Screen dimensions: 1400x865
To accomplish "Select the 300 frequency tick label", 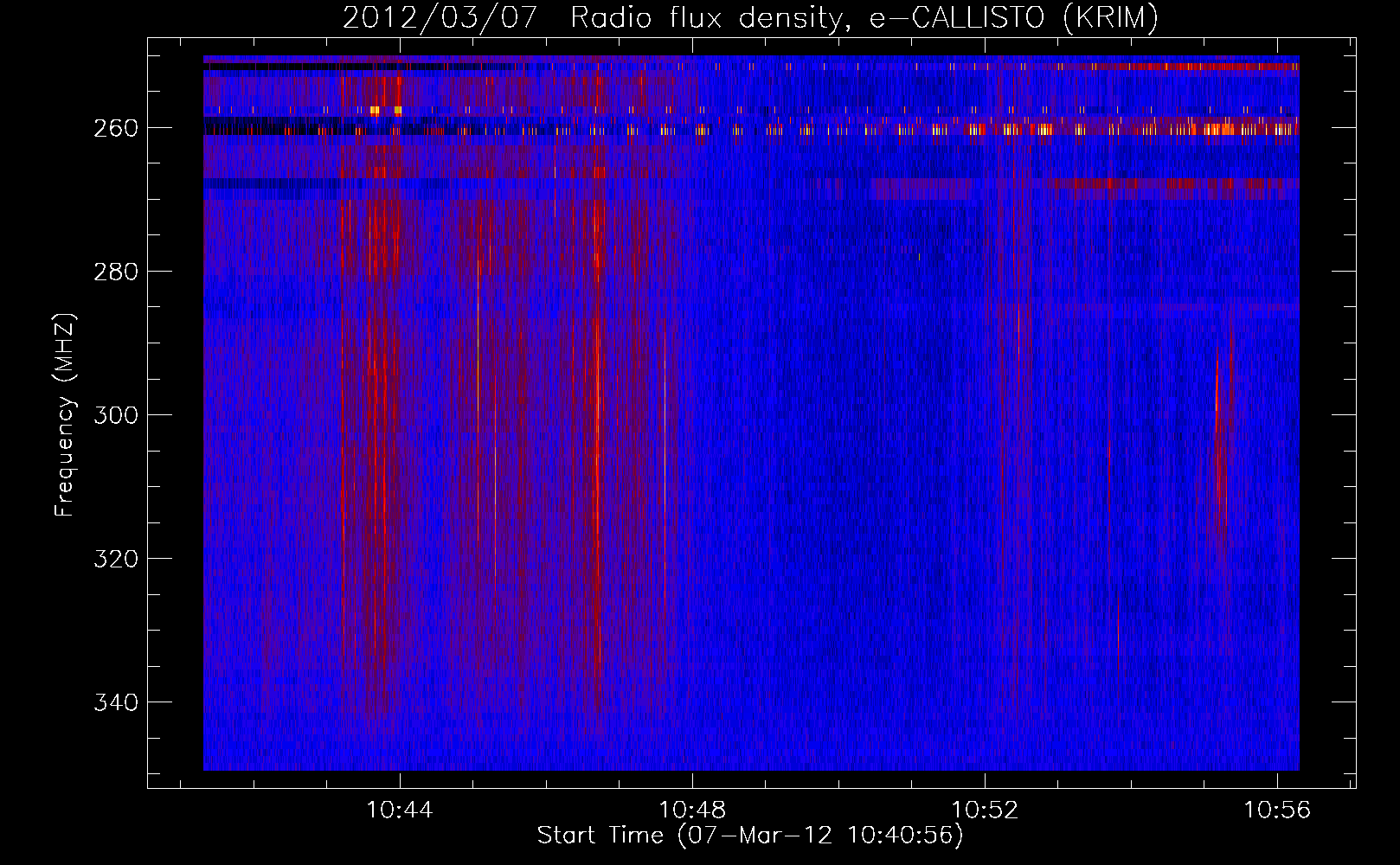I will click(116, 415).
